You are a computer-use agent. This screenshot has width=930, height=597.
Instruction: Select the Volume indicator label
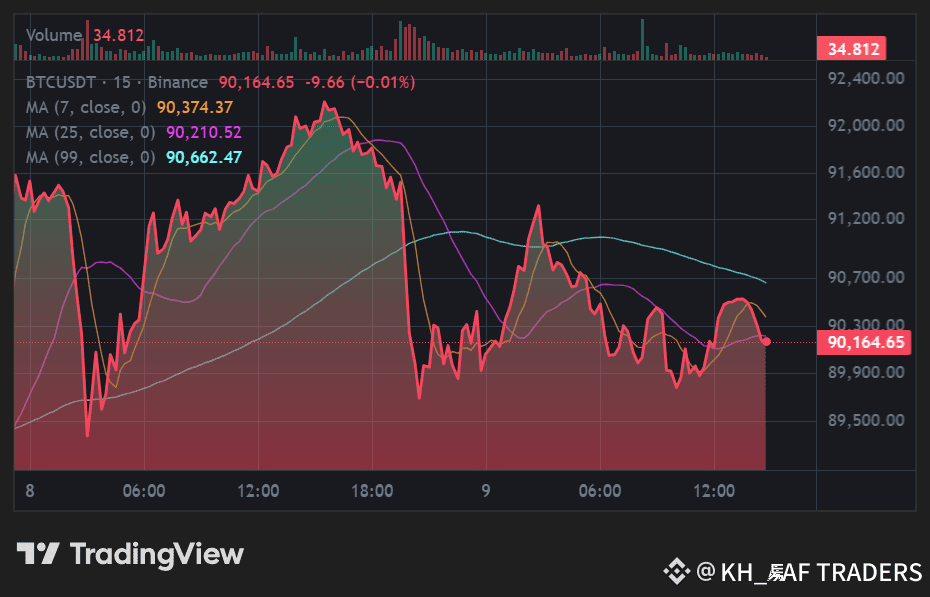pyautogui.click(x=54, y=35)
